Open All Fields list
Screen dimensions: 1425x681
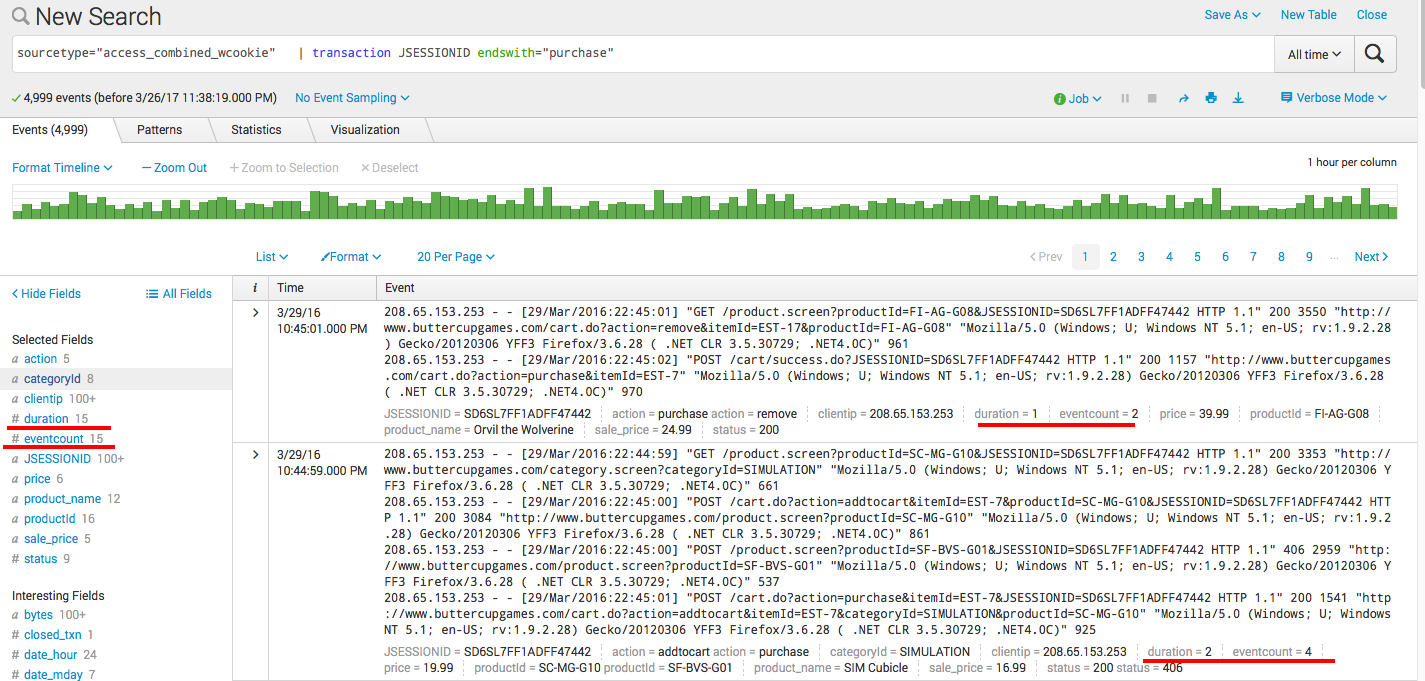[x=178, y=293]
